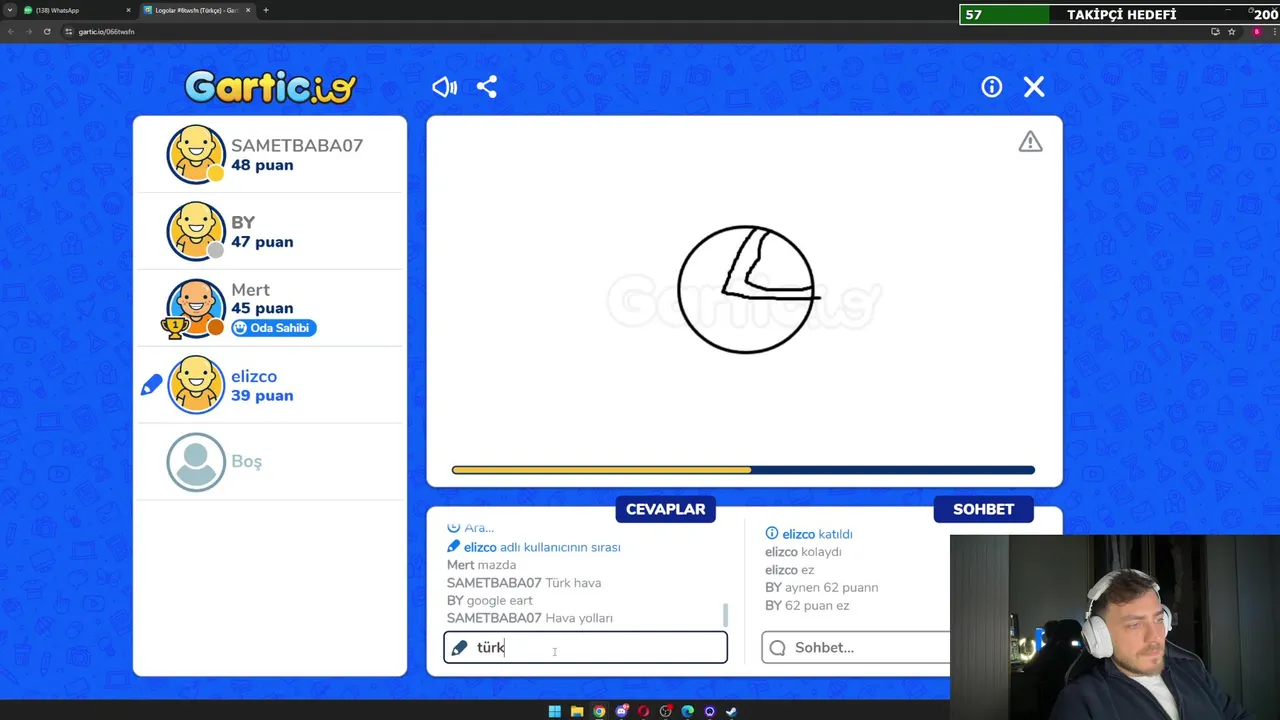Report the drawing with the warning triangle
This screenshot has width=1280, height=720.
(1030, 142)
